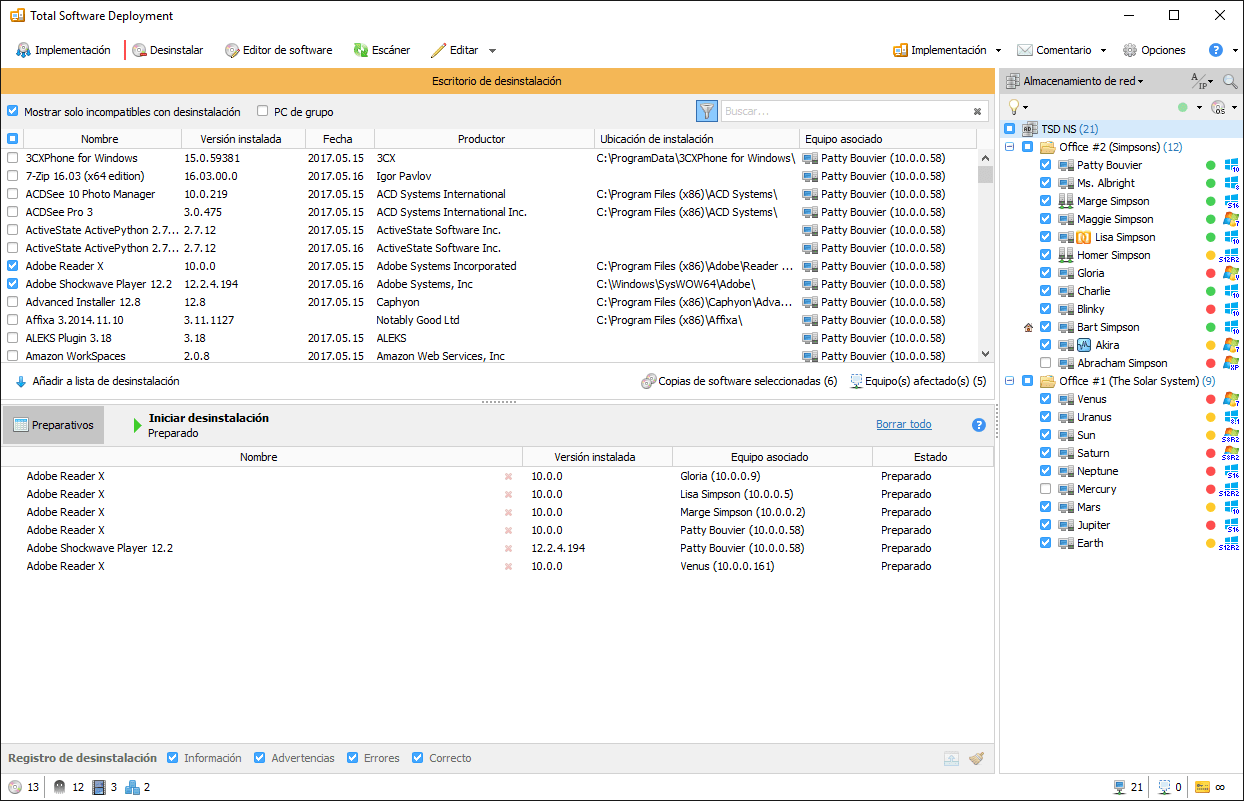Viewport: 1244px width, 801px height.
Task: Open the Preparativos tab
Action: tap(53, 425)
